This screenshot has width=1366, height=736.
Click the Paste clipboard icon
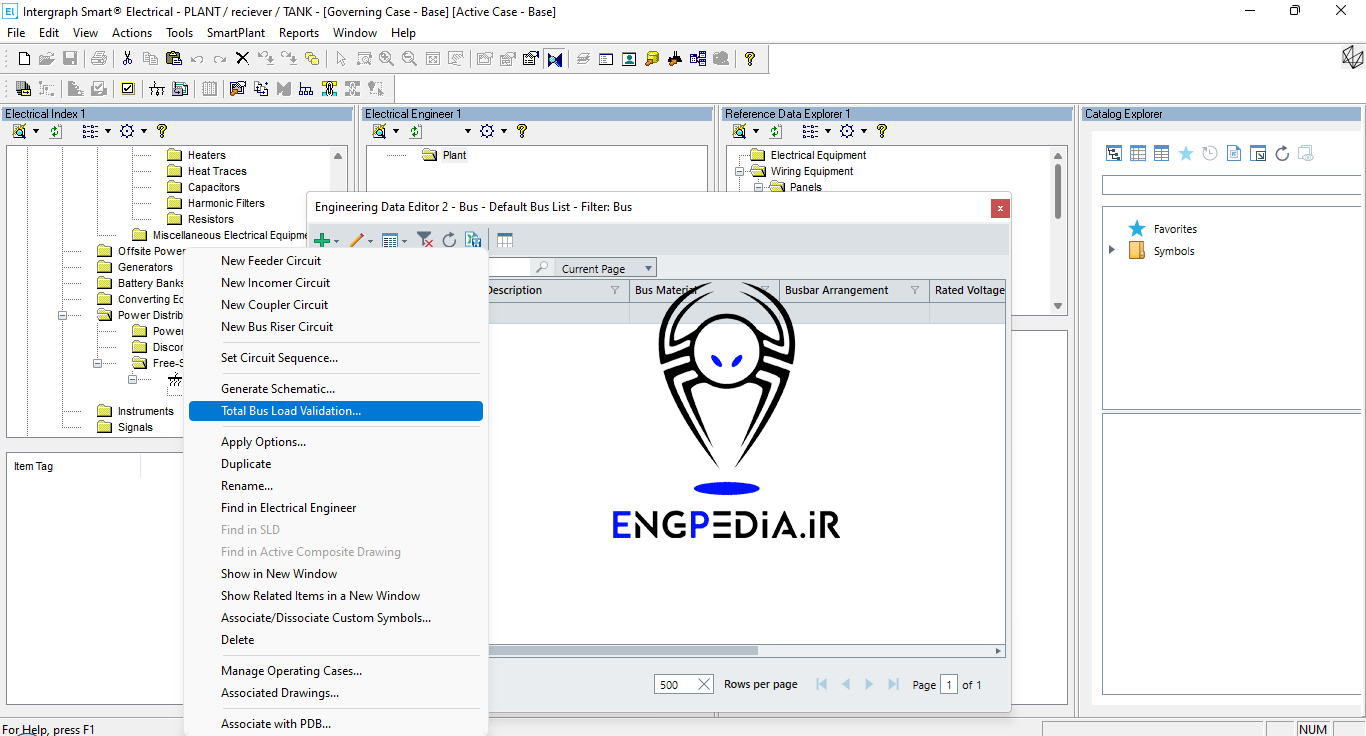coord(173,59)
